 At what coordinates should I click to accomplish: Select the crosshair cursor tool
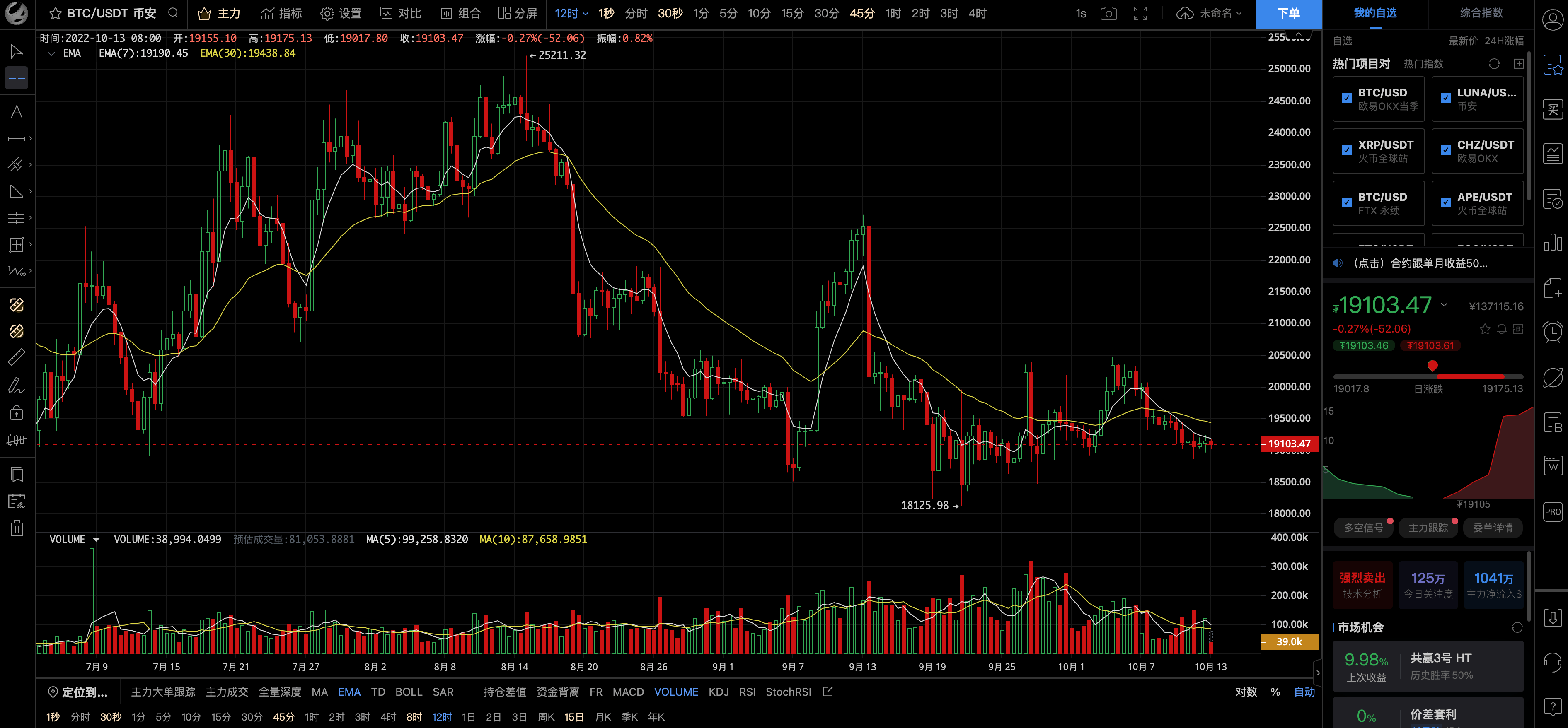[x=17, y=78]
